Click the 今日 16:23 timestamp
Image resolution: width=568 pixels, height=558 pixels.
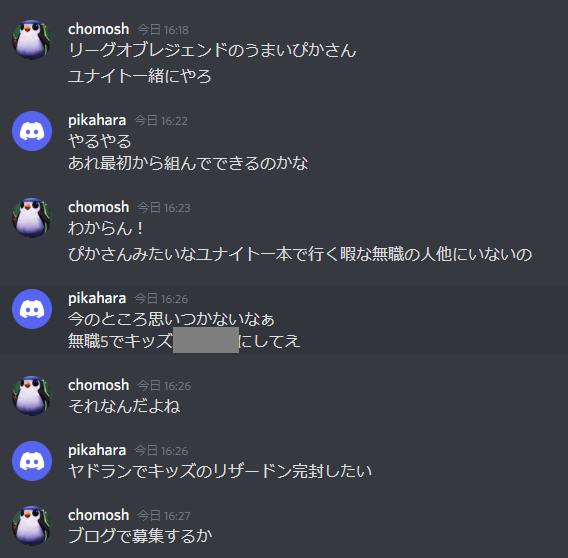[x=164, y=208]
